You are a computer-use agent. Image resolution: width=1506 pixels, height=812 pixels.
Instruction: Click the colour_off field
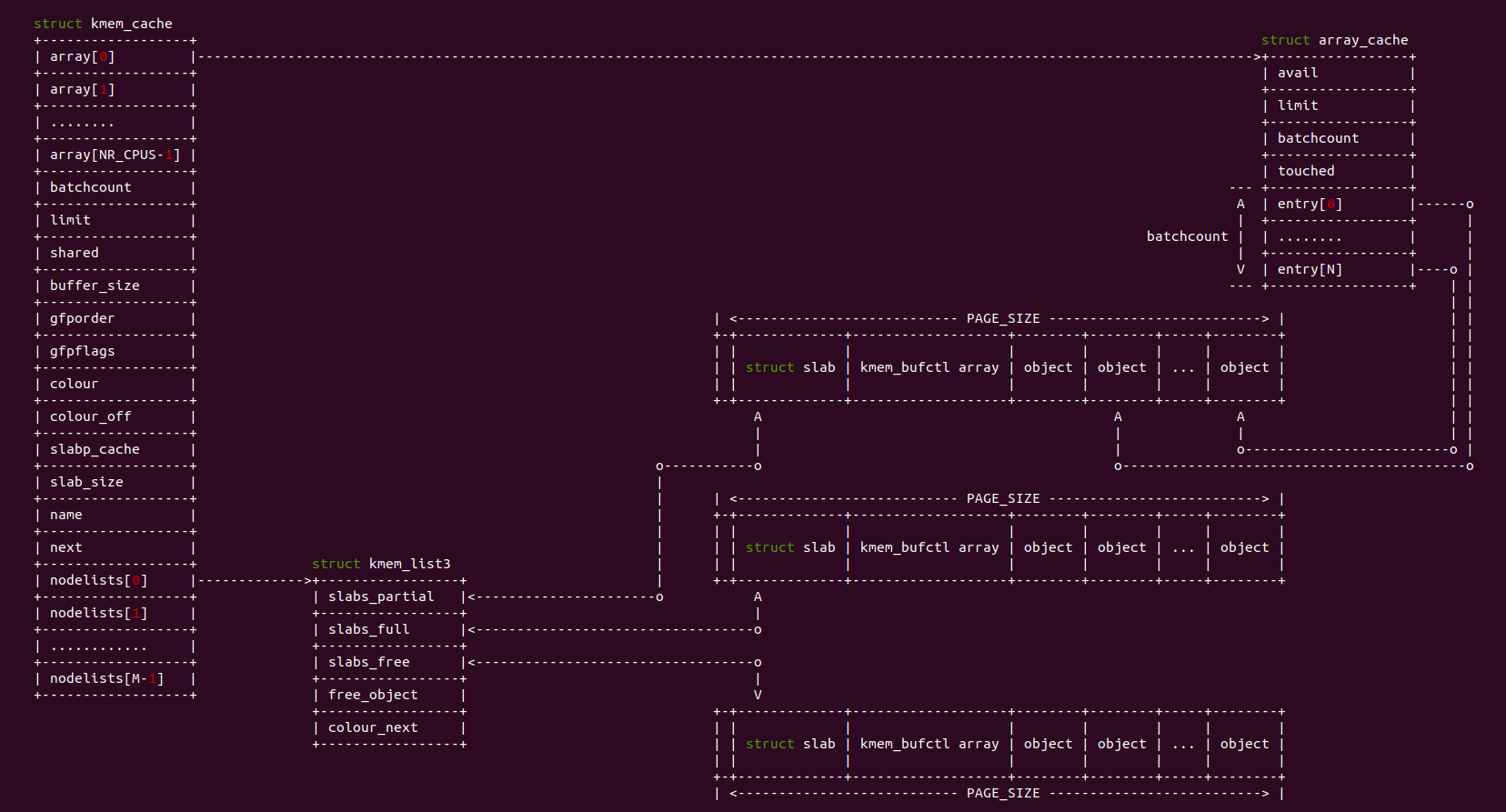click(90, 416)
